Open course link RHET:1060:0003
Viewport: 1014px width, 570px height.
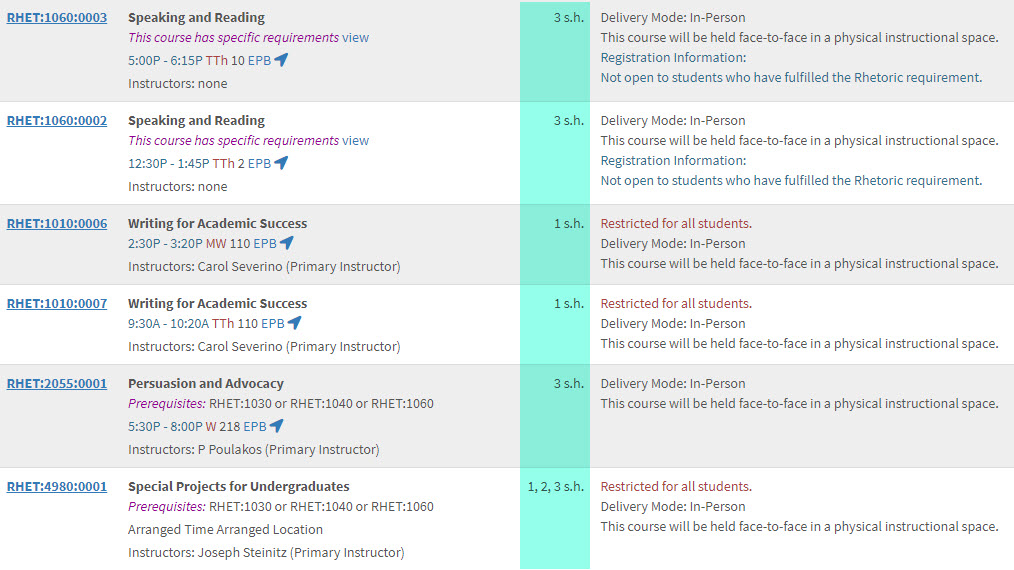coord(57,17)
